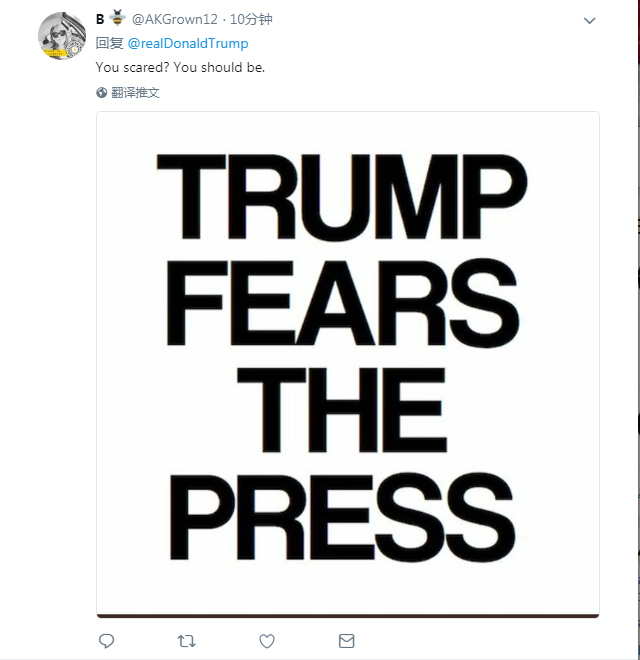Image resolution: width=640 pixels, height=660 pixels.
Task: Open the user's profile avatar picture
Action: point(62,36)
